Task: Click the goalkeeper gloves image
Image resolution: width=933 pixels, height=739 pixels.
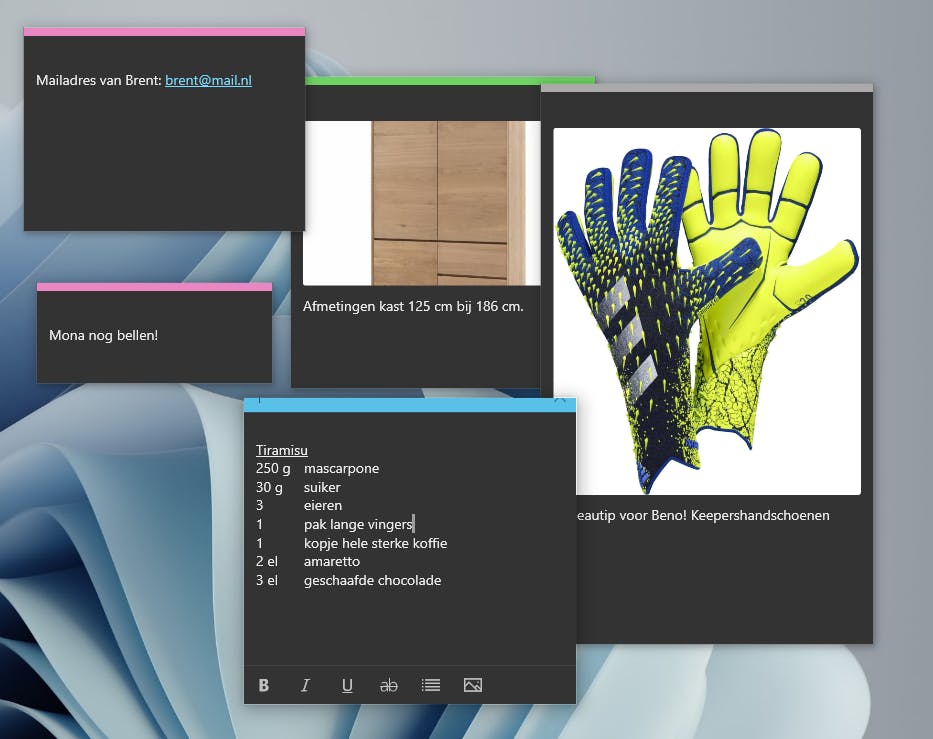Action: 707,311
